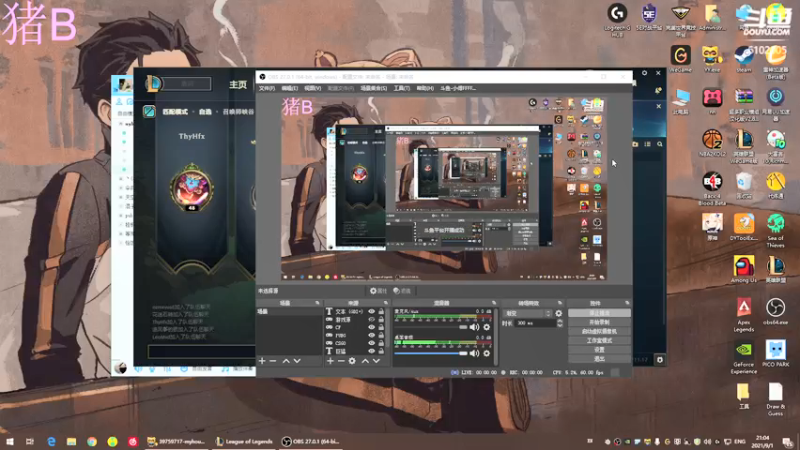The image size is (800, 450).
Task: Remove the selected source with the minus icon
Action: click(x=341, y=361)
